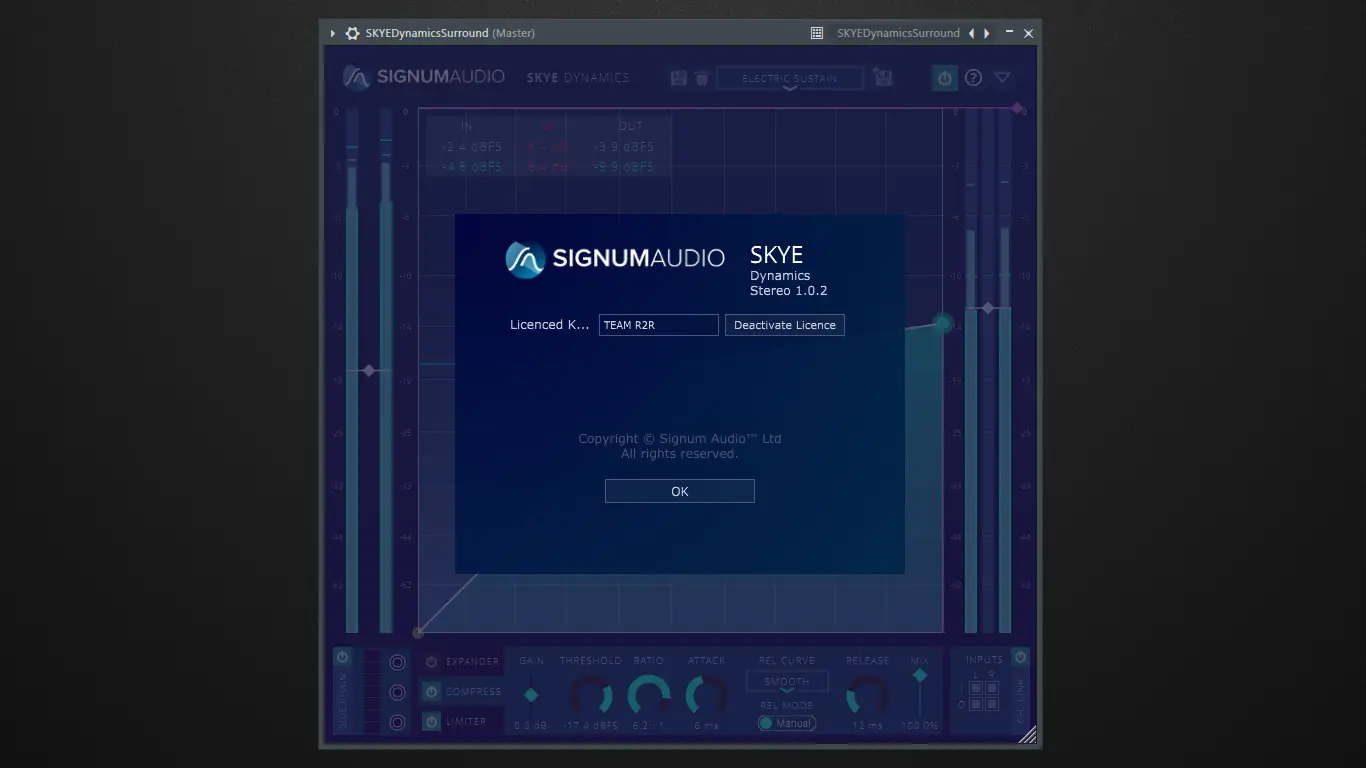The width and height of the screenshot is (1366, 768).
Task: Toggle the Sidechain power button
Action: click(343, 657)
